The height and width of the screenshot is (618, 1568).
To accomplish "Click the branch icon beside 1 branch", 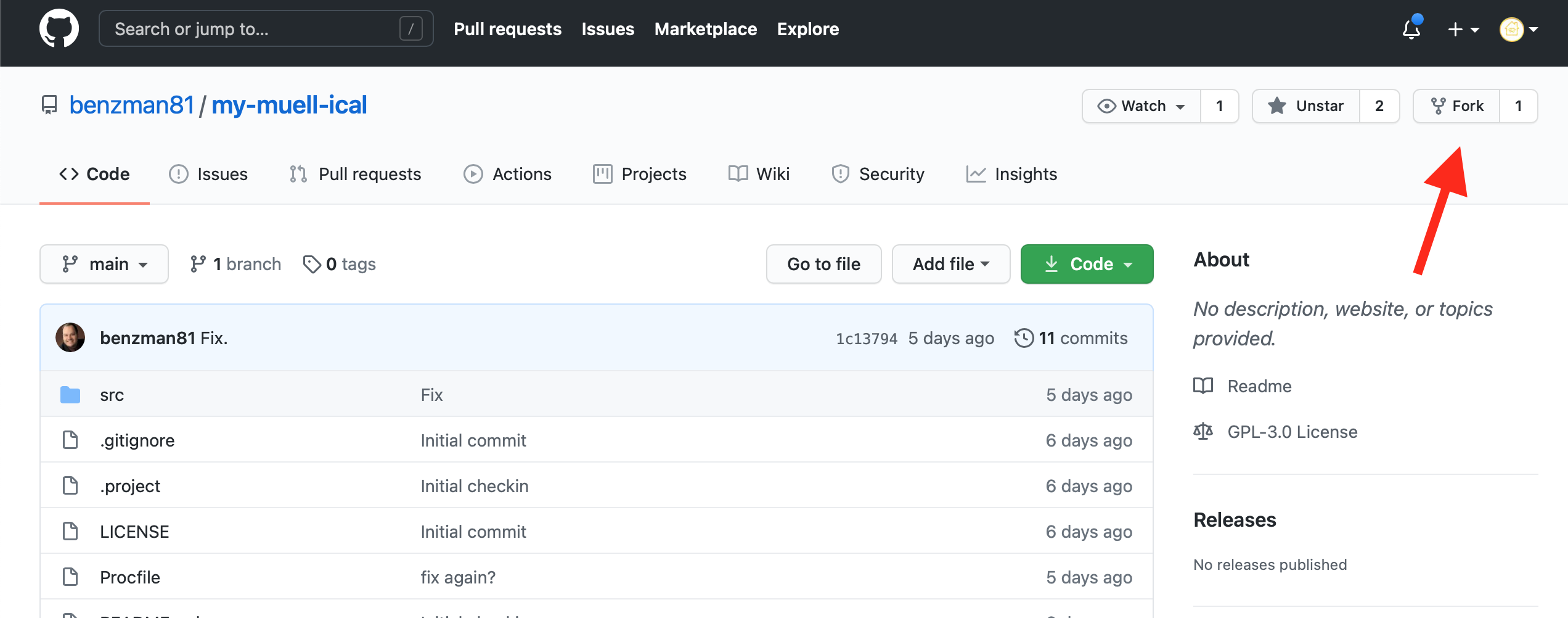I will (198, 264).
